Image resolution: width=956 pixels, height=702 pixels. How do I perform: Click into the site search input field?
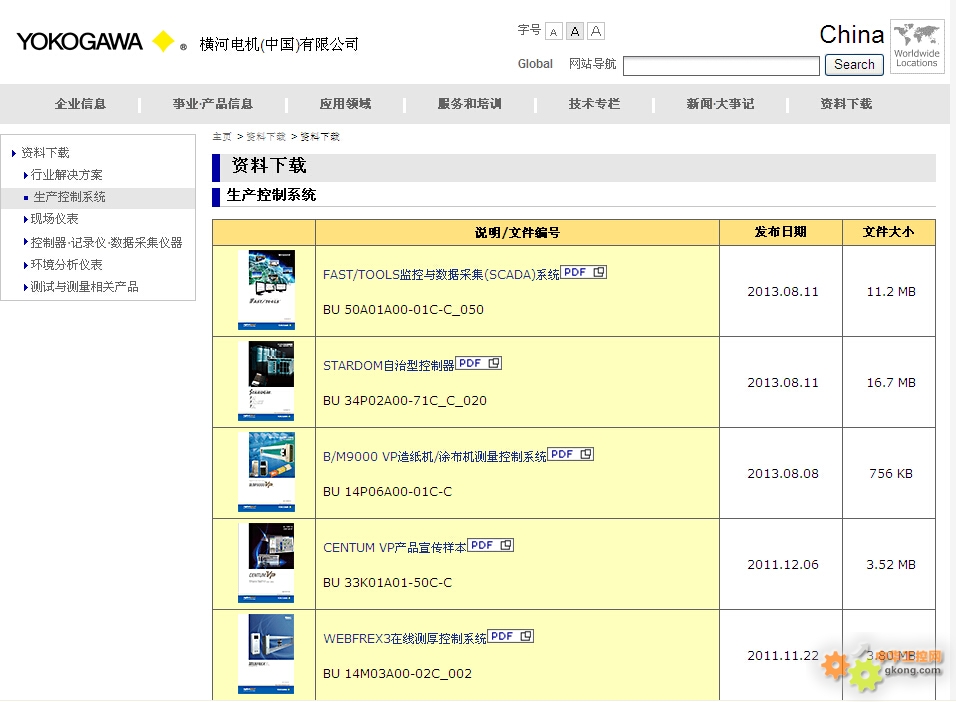721,66
